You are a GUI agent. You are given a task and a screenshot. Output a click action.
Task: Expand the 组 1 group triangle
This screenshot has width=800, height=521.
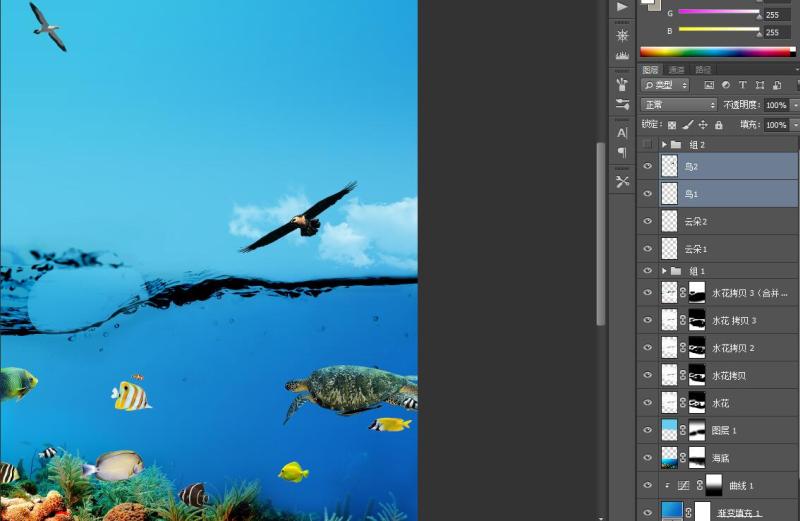(664, 270)
